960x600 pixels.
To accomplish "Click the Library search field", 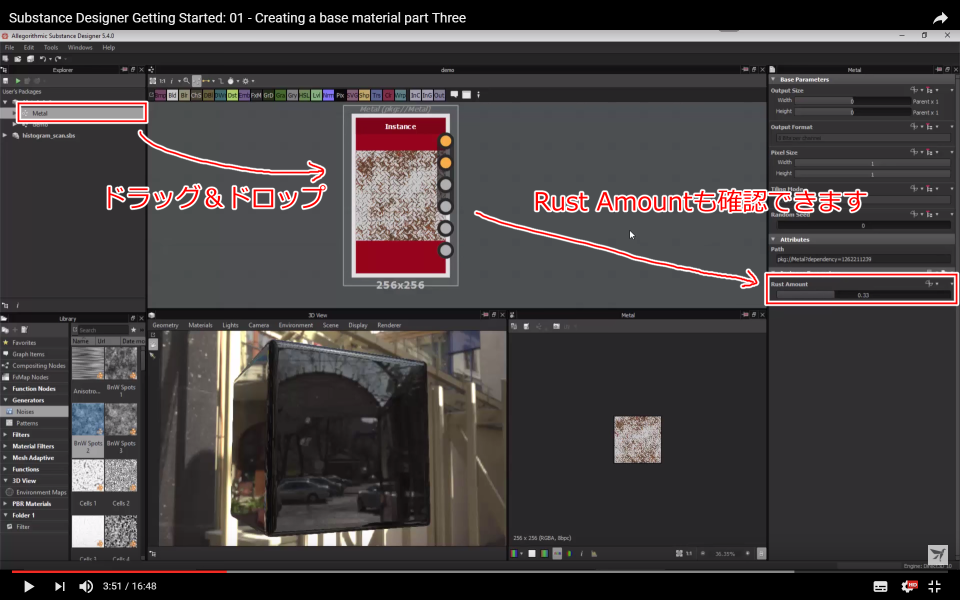I will [101, 330].
